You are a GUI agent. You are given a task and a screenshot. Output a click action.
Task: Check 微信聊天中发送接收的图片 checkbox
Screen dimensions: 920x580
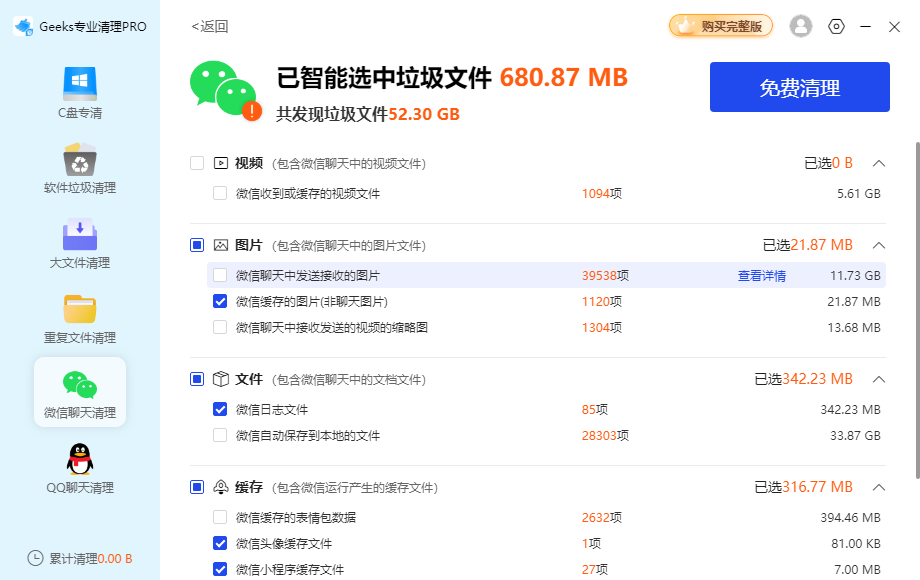220,275
